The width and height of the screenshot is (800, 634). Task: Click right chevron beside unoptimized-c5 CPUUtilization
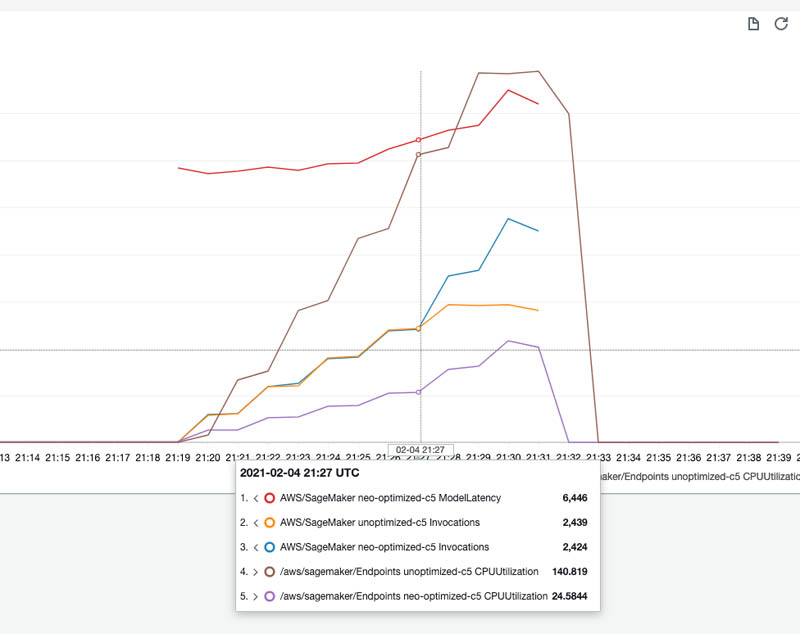coord(256,571)
